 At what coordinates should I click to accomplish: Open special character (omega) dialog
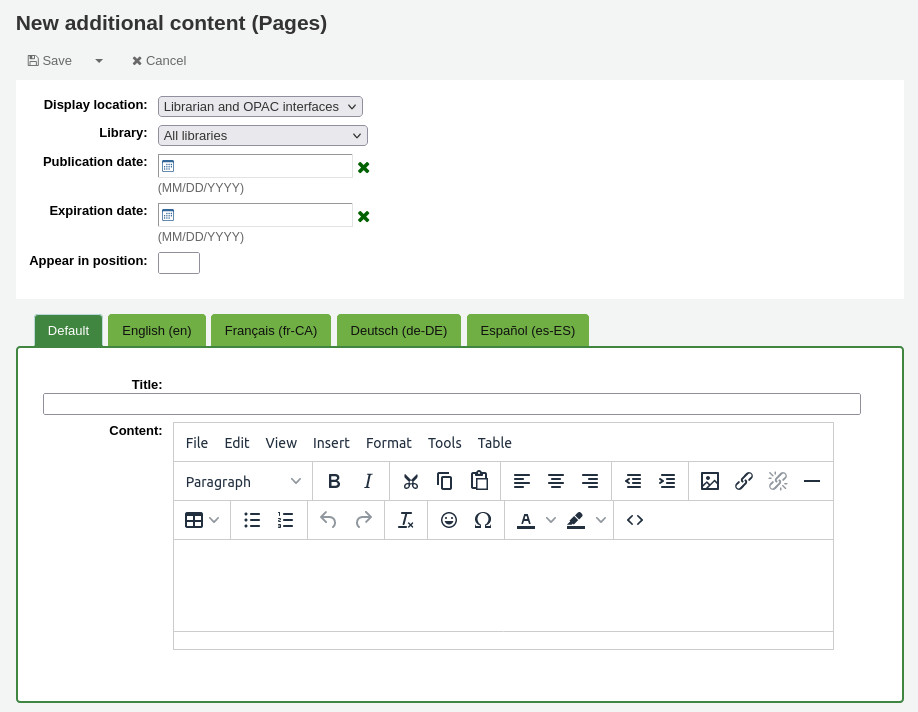[x=483, y=520]
